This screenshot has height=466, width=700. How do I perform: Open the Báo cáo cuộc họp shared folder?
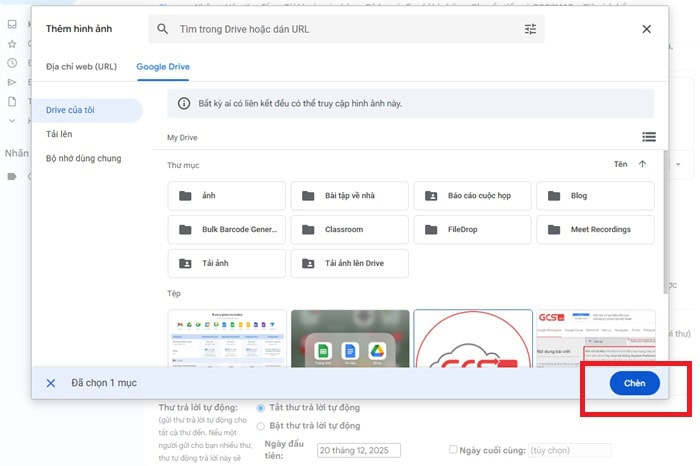pos(472,196)
